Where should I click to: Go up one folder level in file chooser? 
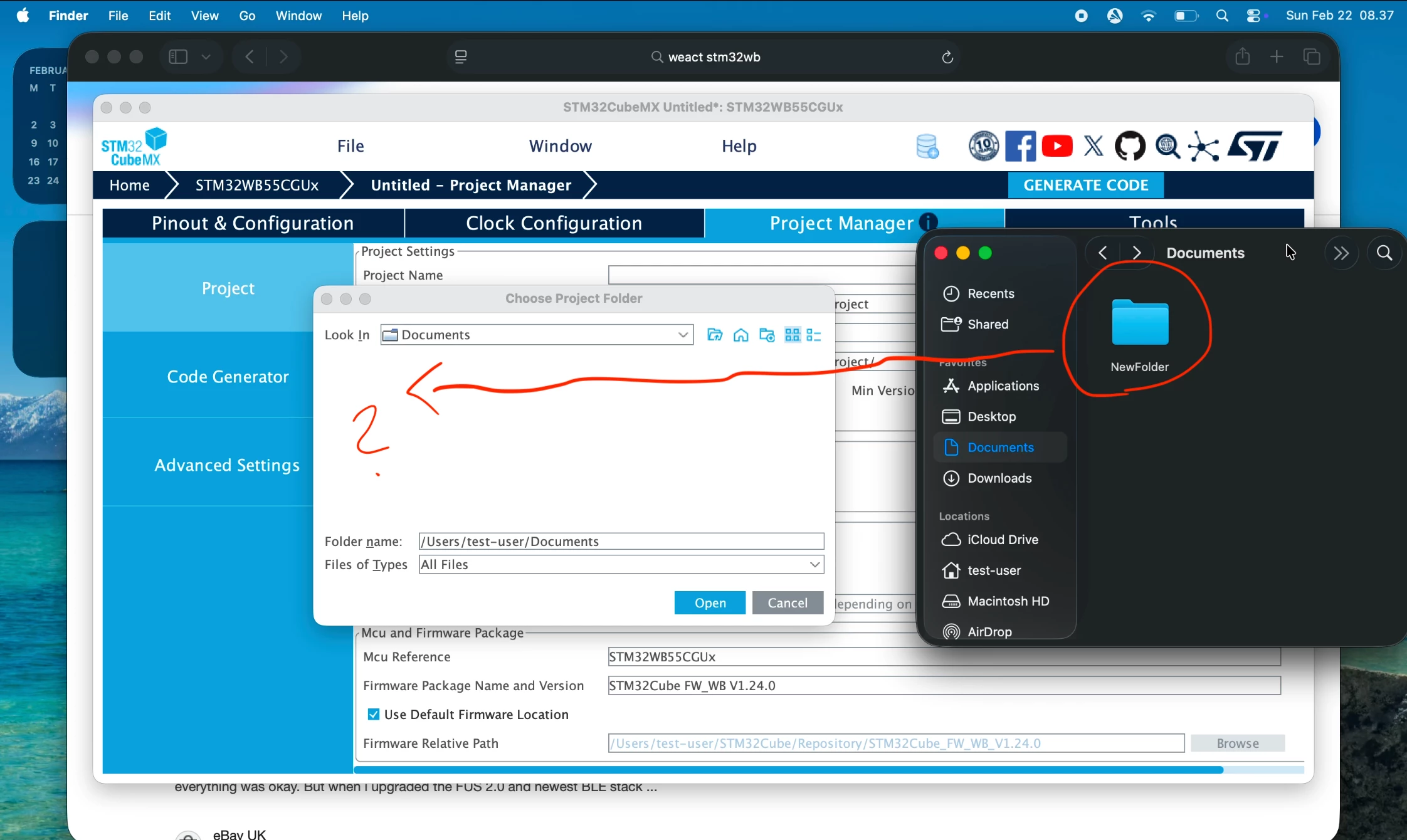click(x=715, y=335)
